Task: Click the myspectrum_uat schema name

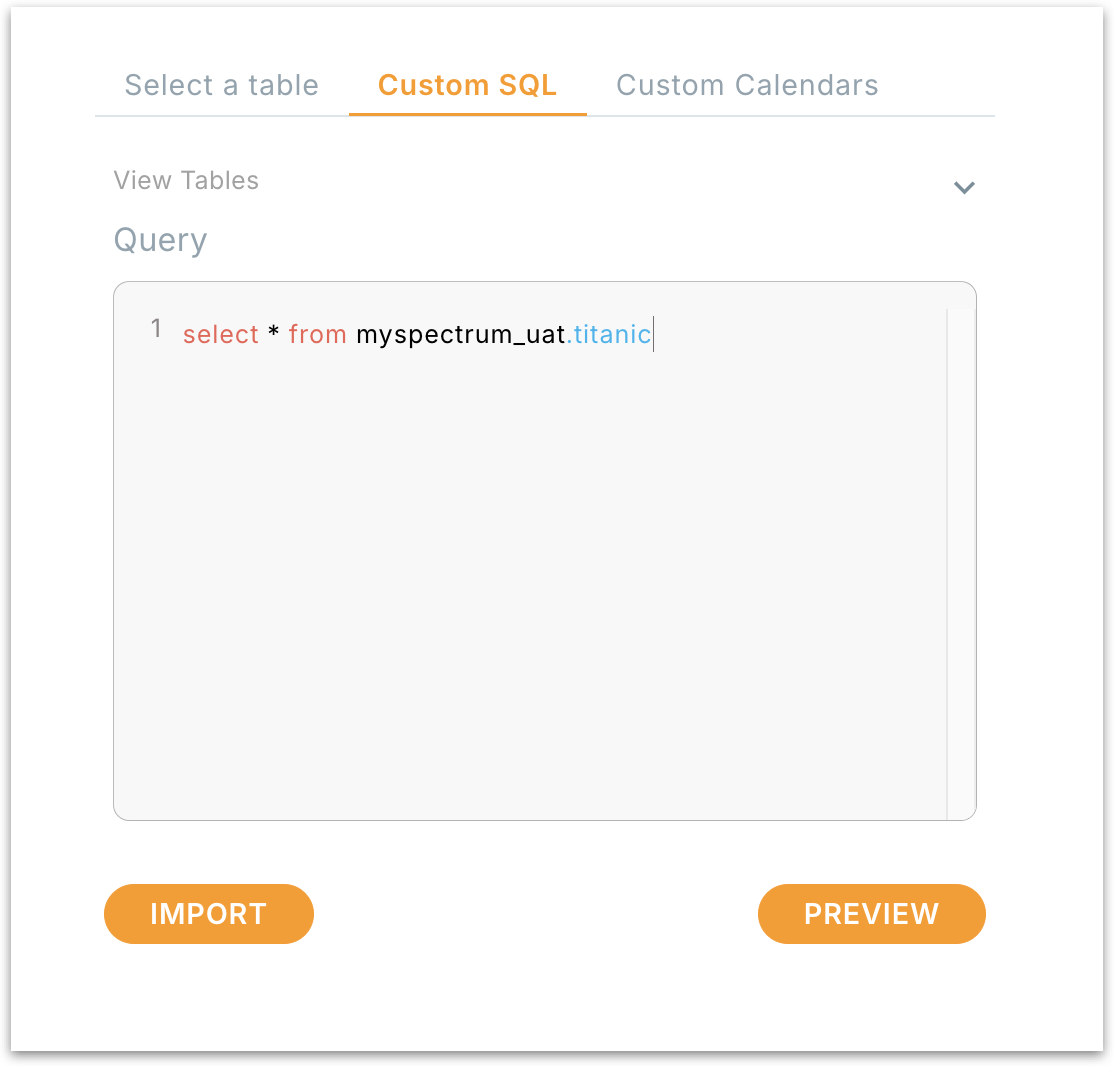Action: (x=460, y=334)
